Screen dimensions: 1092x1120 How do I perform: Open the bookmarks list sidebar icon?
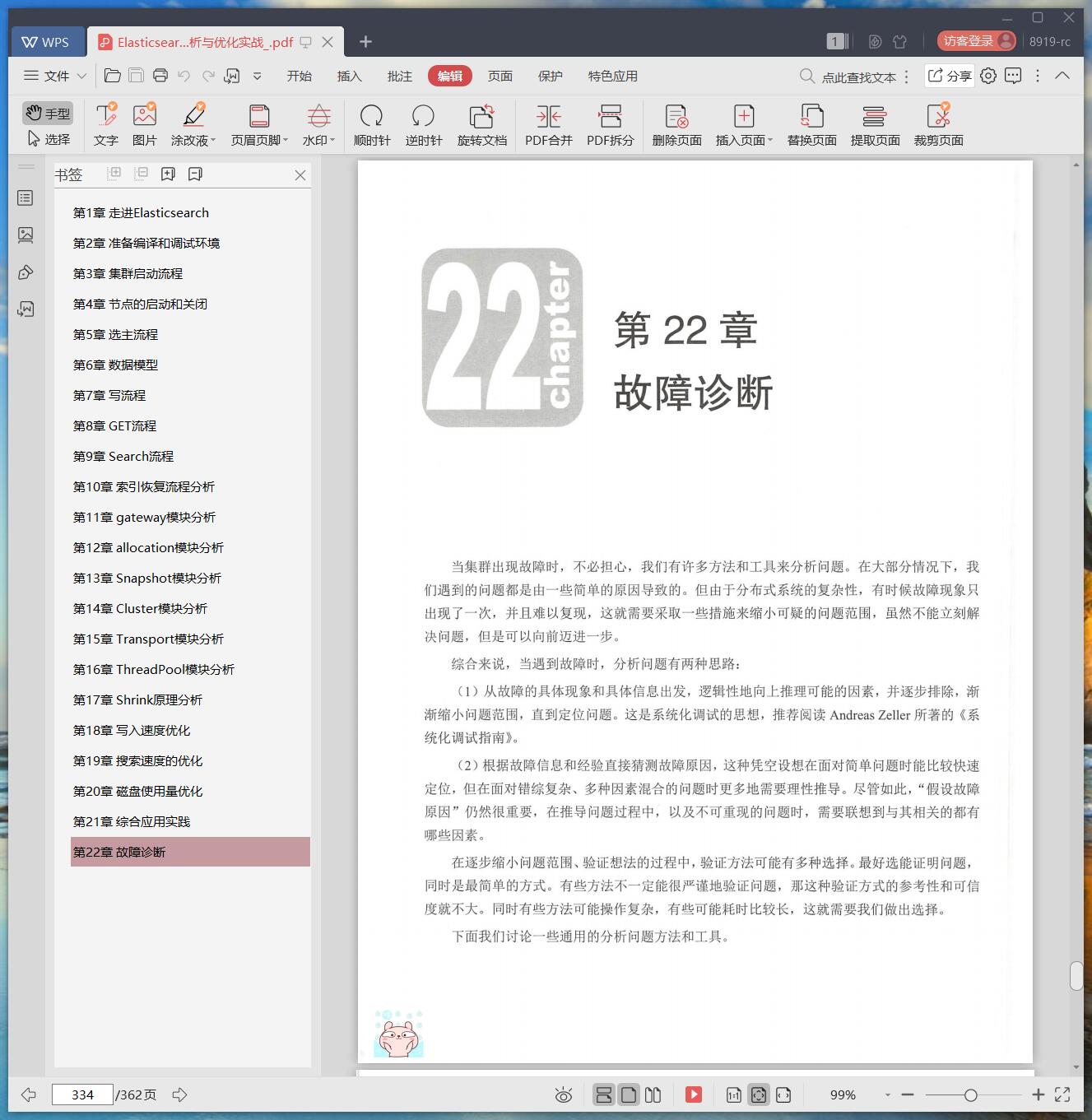click(x=26, y=198)
